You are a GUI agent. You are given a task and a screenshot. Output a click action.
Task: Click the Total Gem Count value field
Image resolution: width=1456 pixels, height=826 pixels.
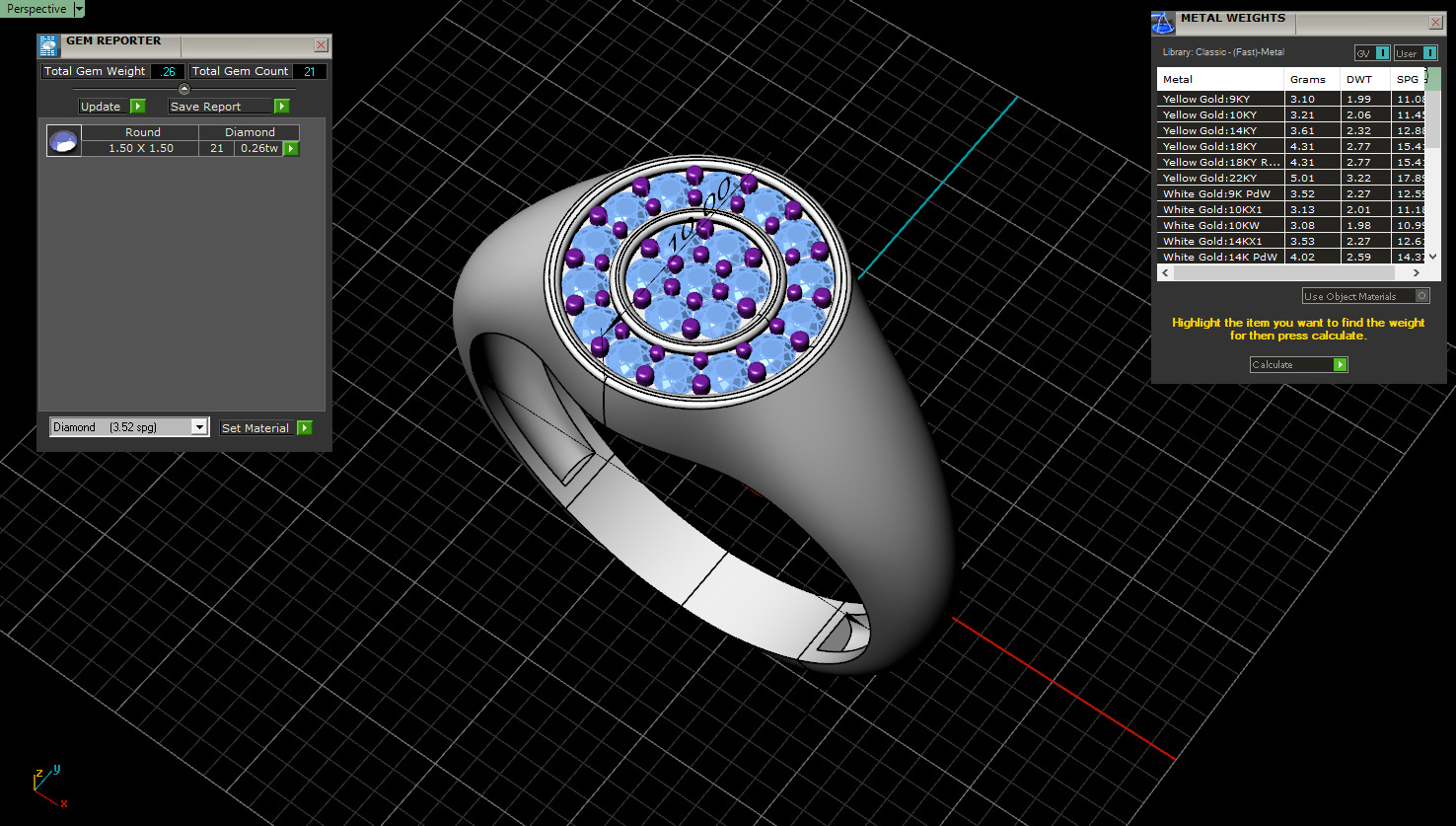click(x=309, y=71)
